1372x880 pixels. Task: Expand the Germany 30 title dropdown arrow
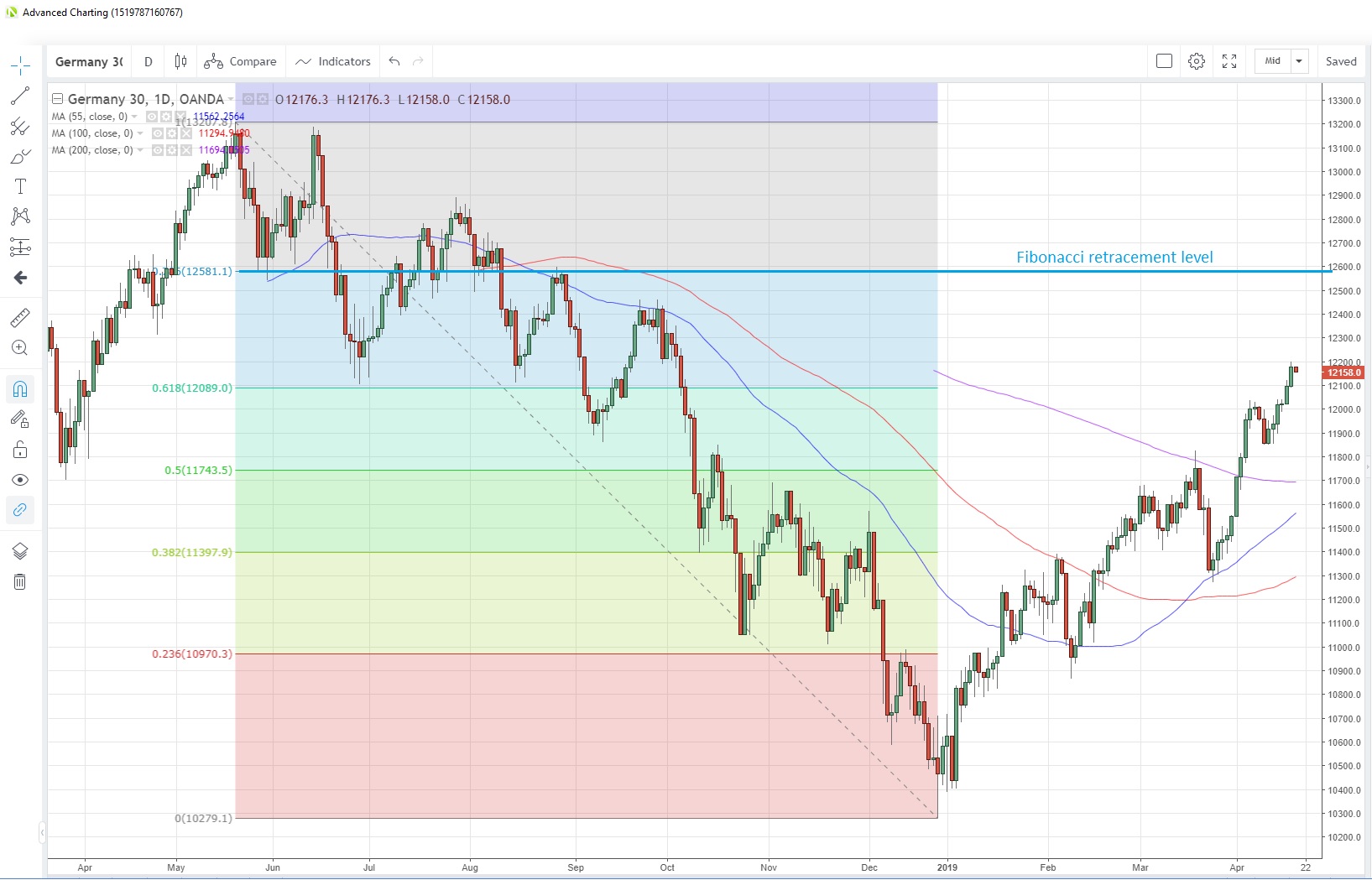[231, 100]
